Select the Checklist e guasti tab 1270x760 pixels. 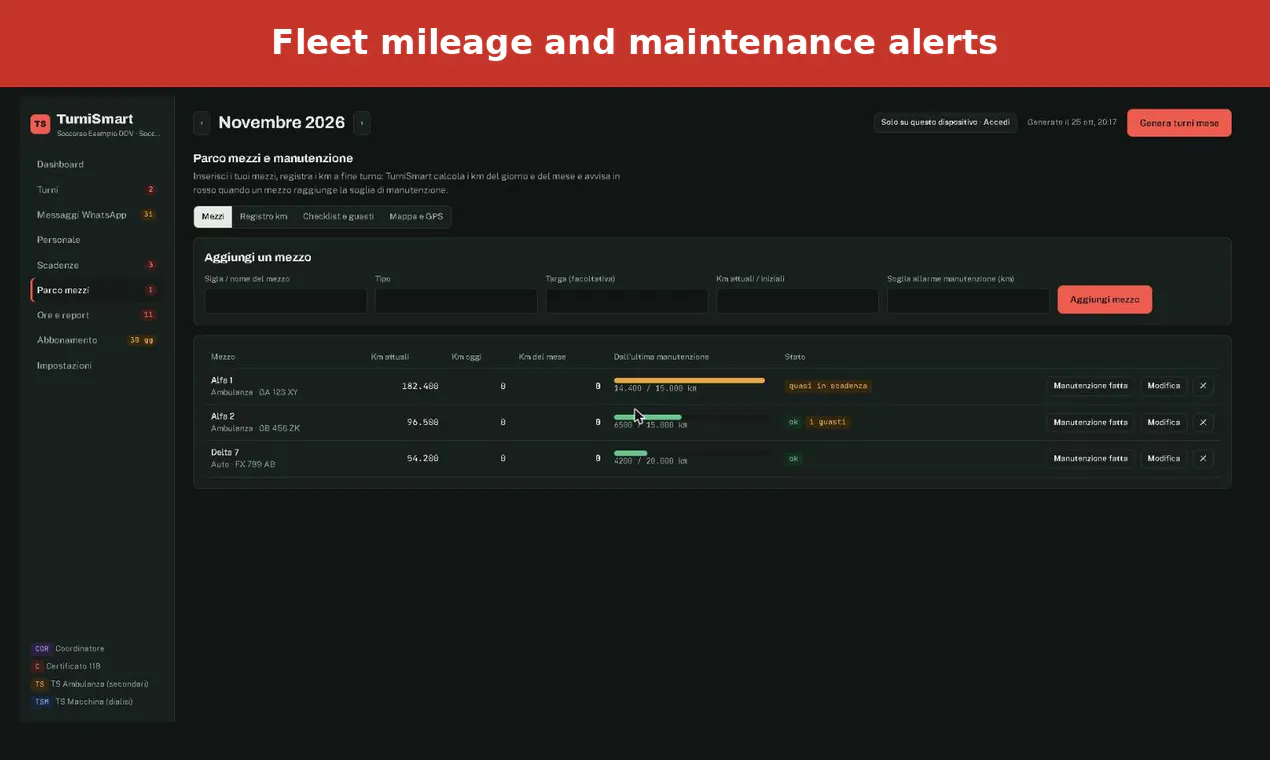click(338, 217)
